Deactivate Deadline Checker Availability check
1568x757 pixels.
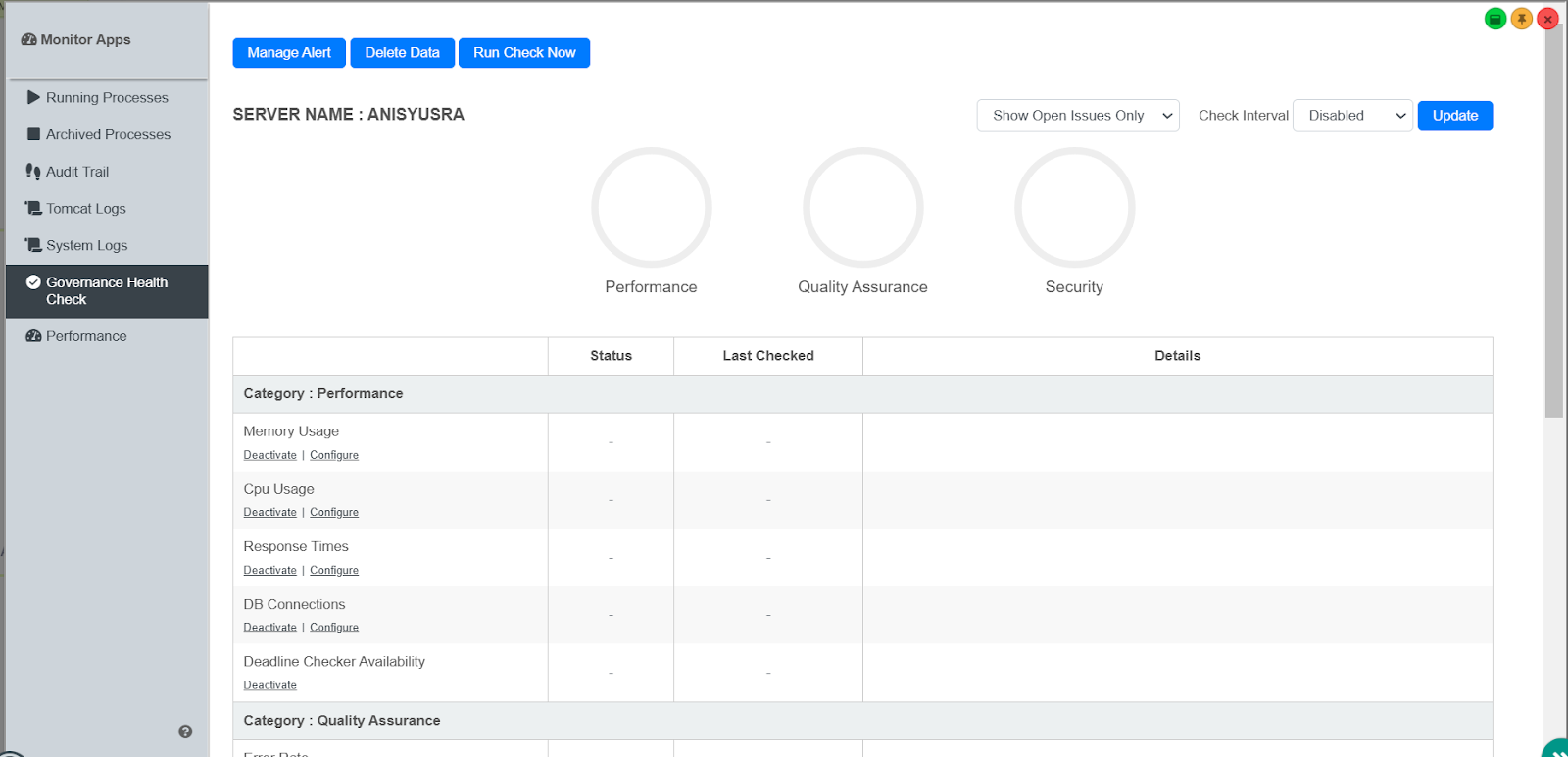[269, 685]
